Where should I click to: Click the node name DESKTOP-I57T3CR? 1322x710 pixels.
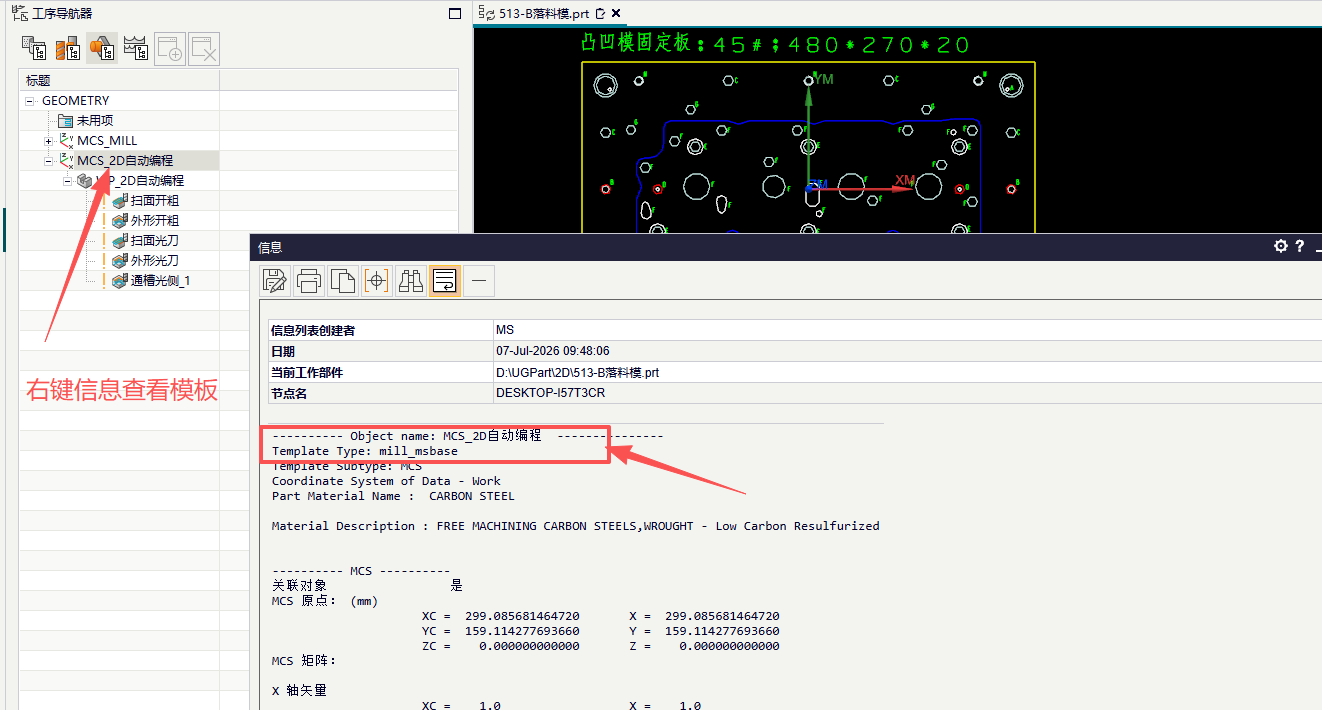[550, 393]
